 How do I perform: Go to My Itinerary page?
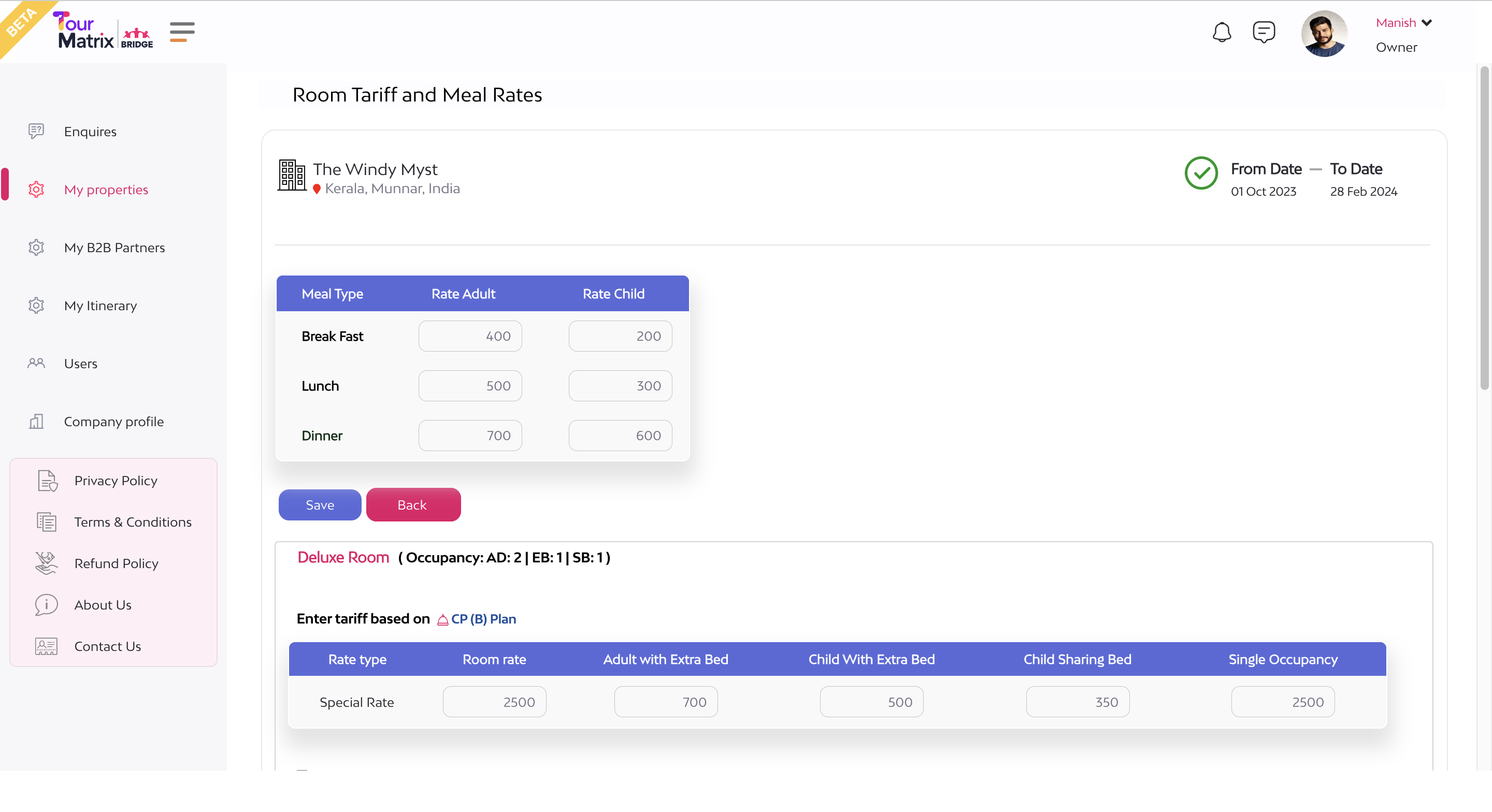coord(100,305)
